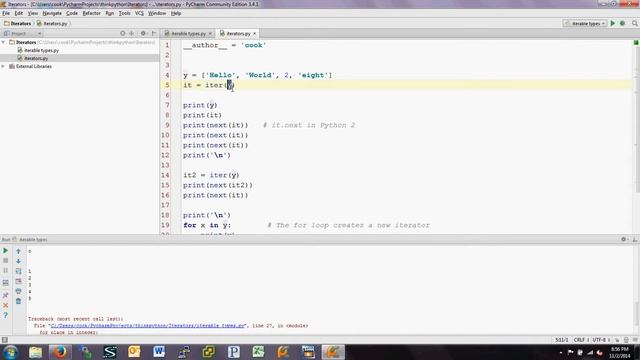Open Run panel settings gear

click(624, 239)
